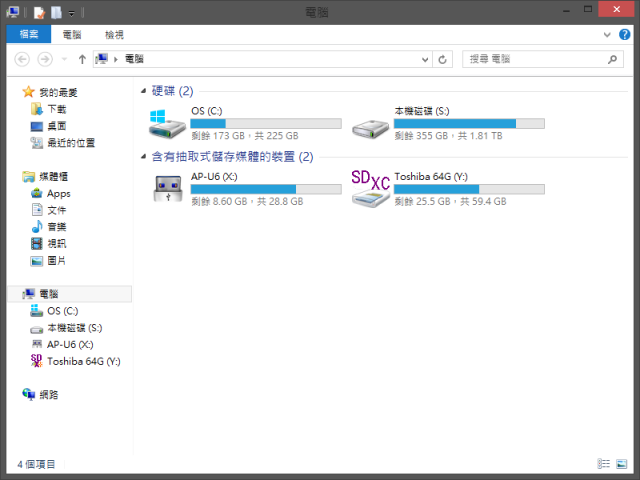Open the recent locations dropdown arrow
The height and width of the screenshot is (480, 640).
pos(64,59)
